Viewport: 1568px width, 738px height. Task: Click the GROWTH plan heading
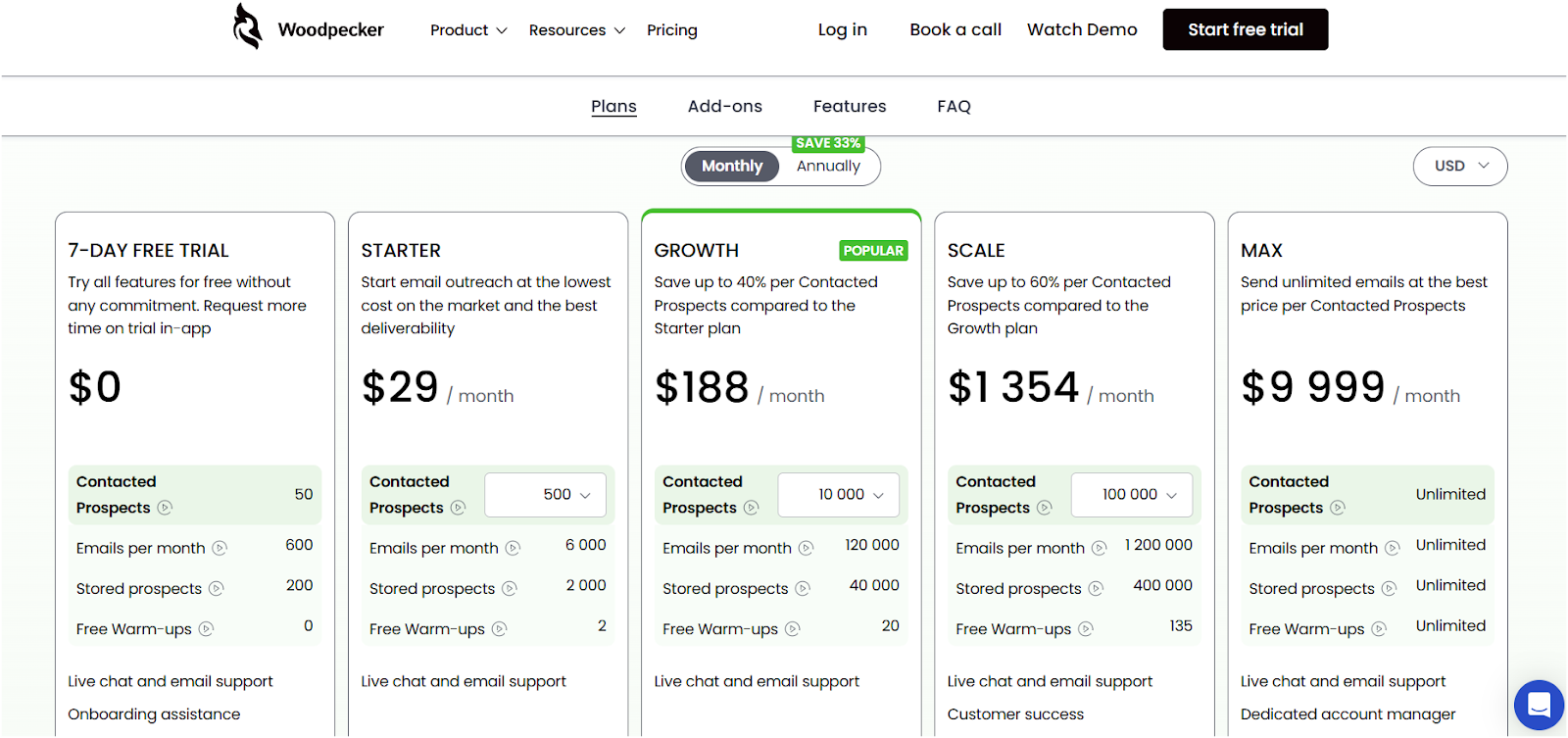pos(697,251)
